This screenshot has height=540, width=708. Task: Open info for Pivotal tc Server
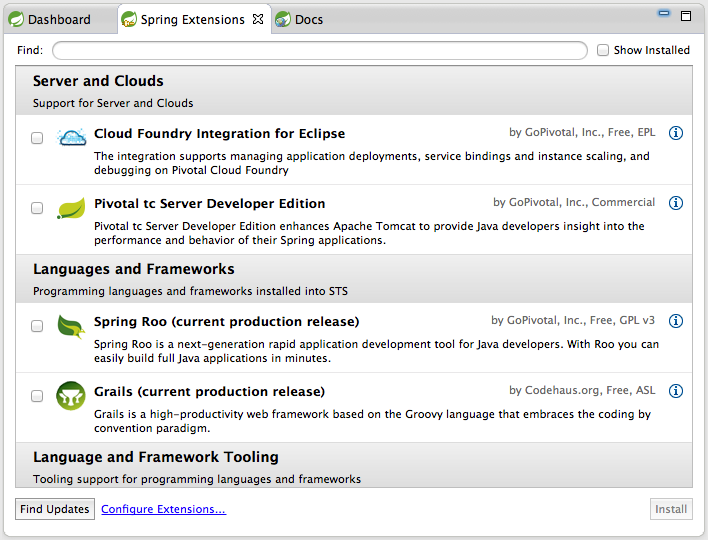coord(675,203)
